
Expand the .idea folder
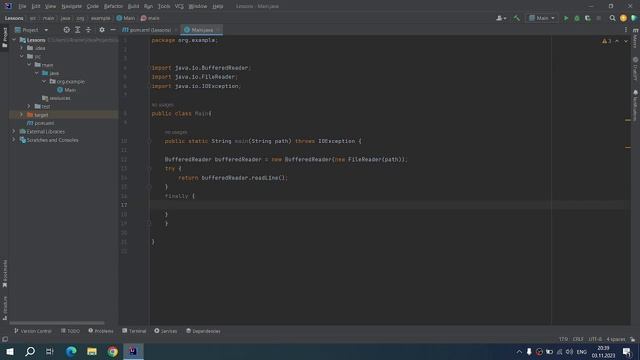point(22,48)
